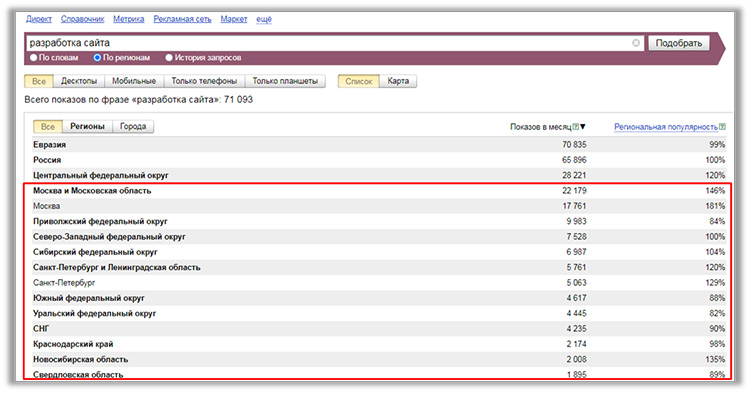Click the 135% popularity value

(715, 359)
